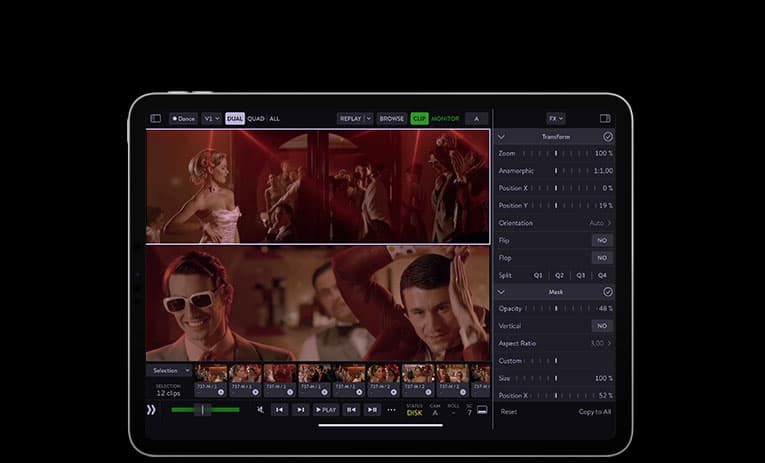
Task: Mute audio with the speaker icon
Action: point(260,410)
